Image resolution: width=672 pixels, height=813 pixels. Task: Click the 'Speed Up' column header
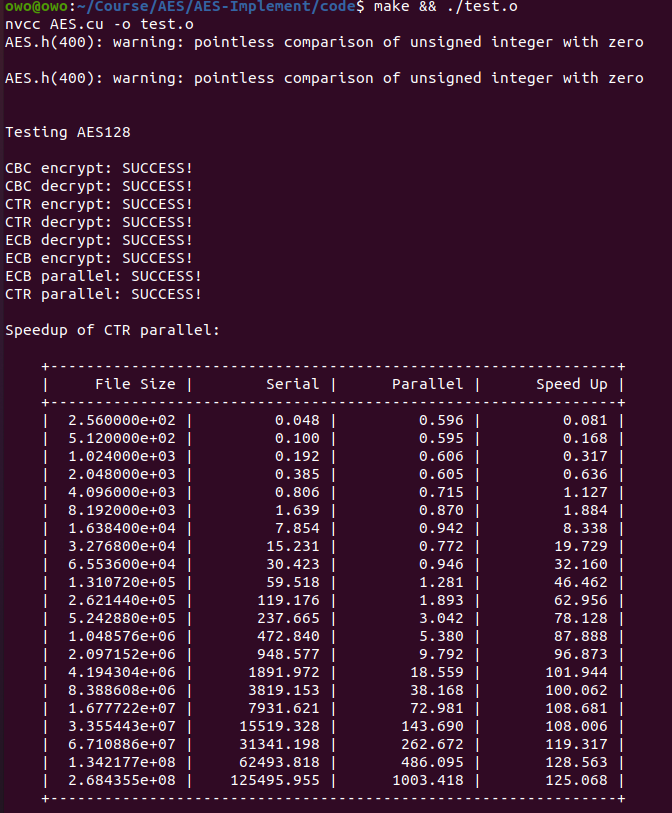(572, 384)
